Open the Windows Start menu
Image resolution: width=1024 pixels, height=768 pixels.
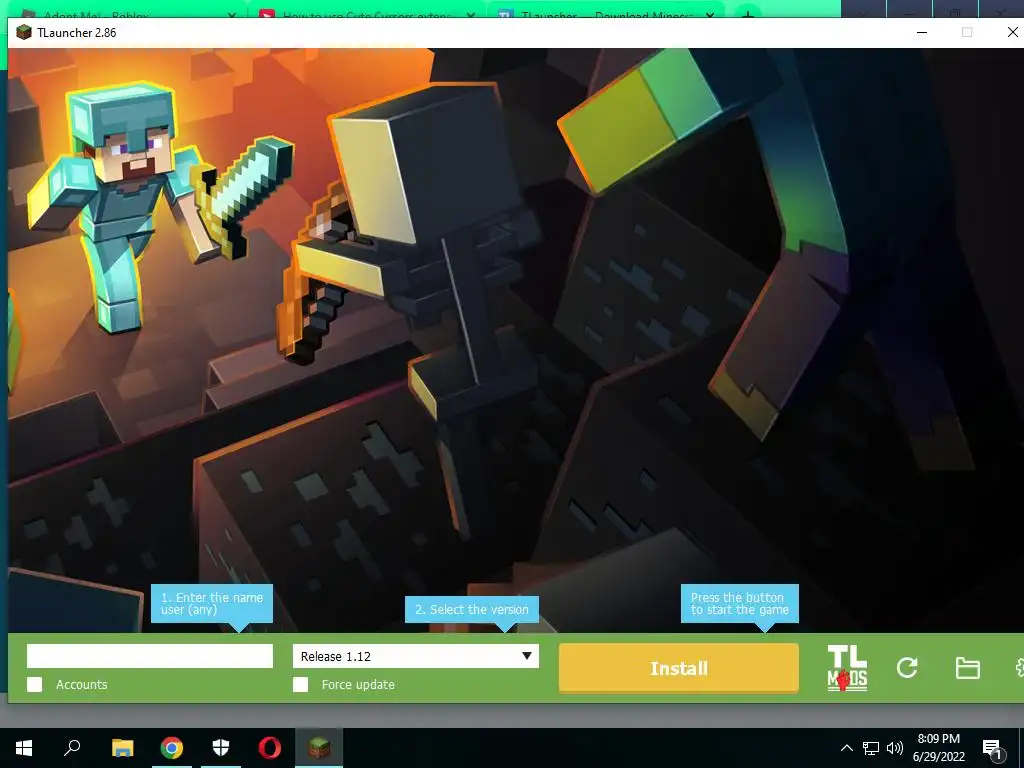(24, 748)
